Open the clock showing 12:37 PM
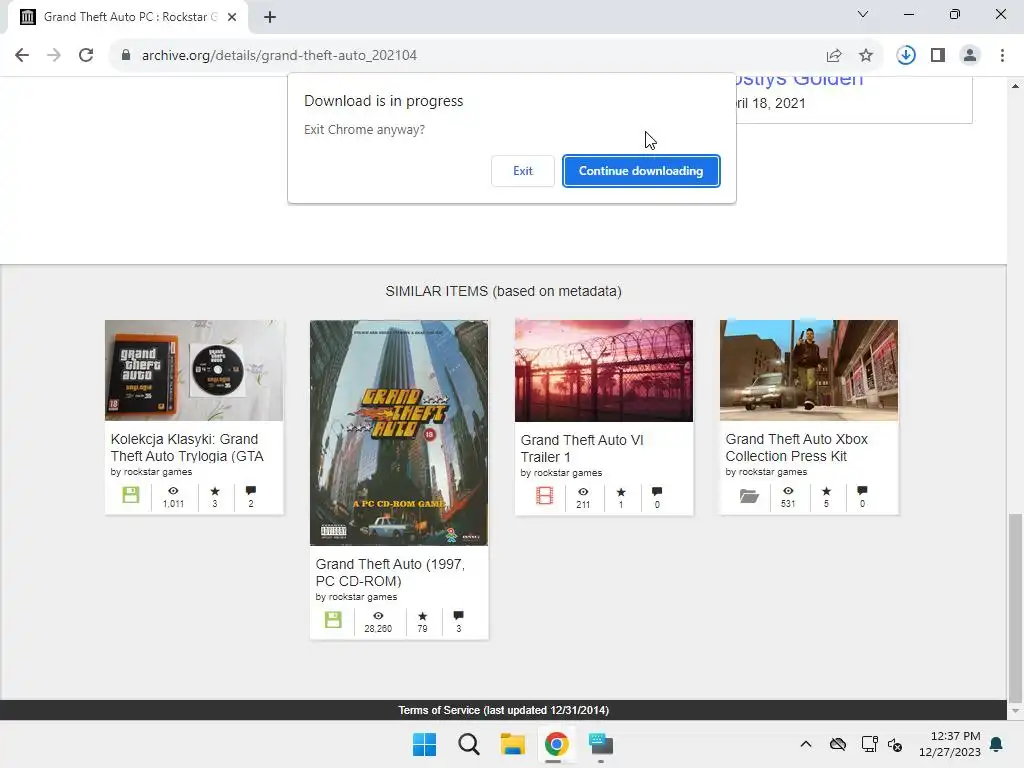 (950, 744)
